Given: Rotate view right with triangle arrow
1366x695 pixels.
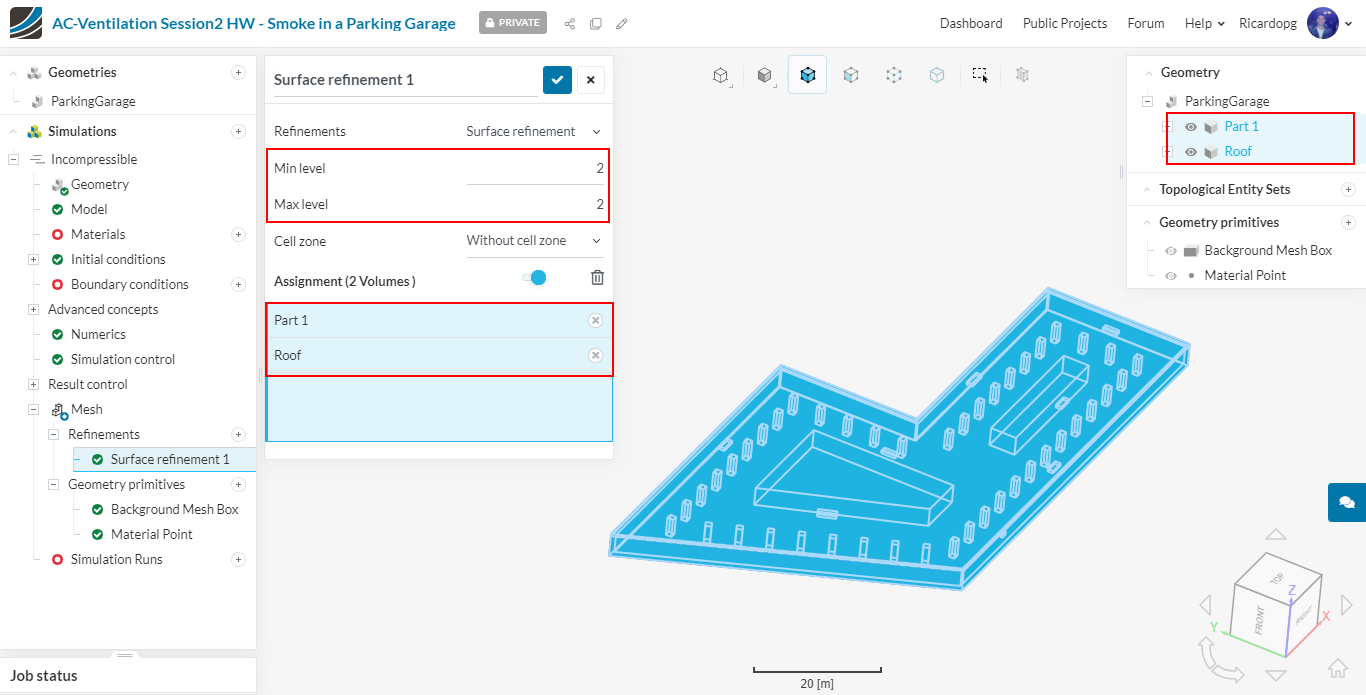Looking at the screenshot, I should click(x=1345, y=605).
